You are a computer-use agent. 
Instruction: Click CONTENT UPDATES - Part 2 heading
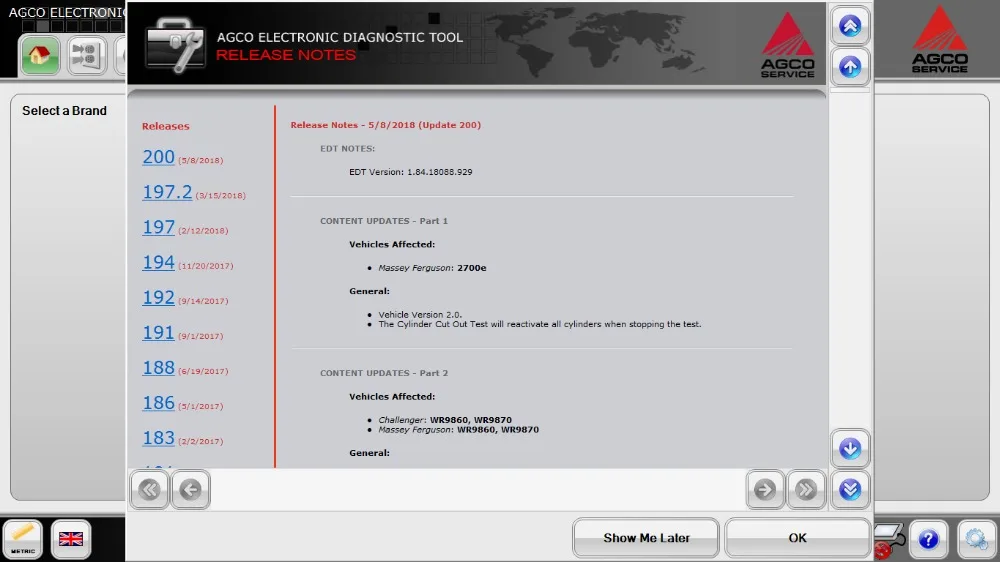[384, 373]
